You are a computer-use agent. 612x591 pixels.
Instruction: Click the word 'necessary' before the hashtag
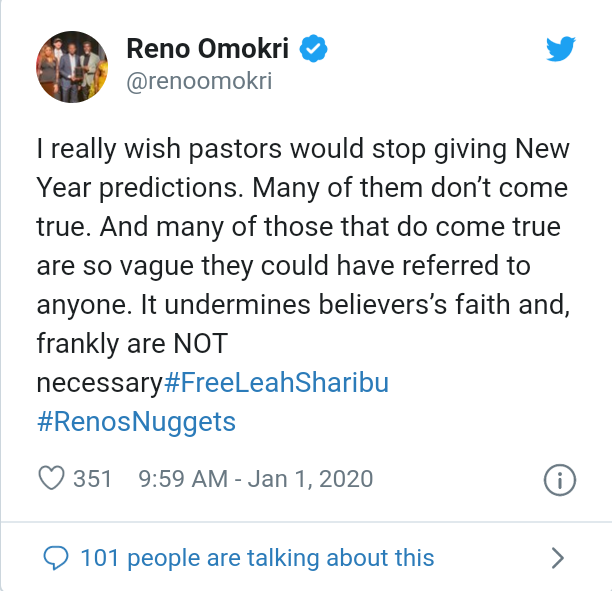pos(100,383)
